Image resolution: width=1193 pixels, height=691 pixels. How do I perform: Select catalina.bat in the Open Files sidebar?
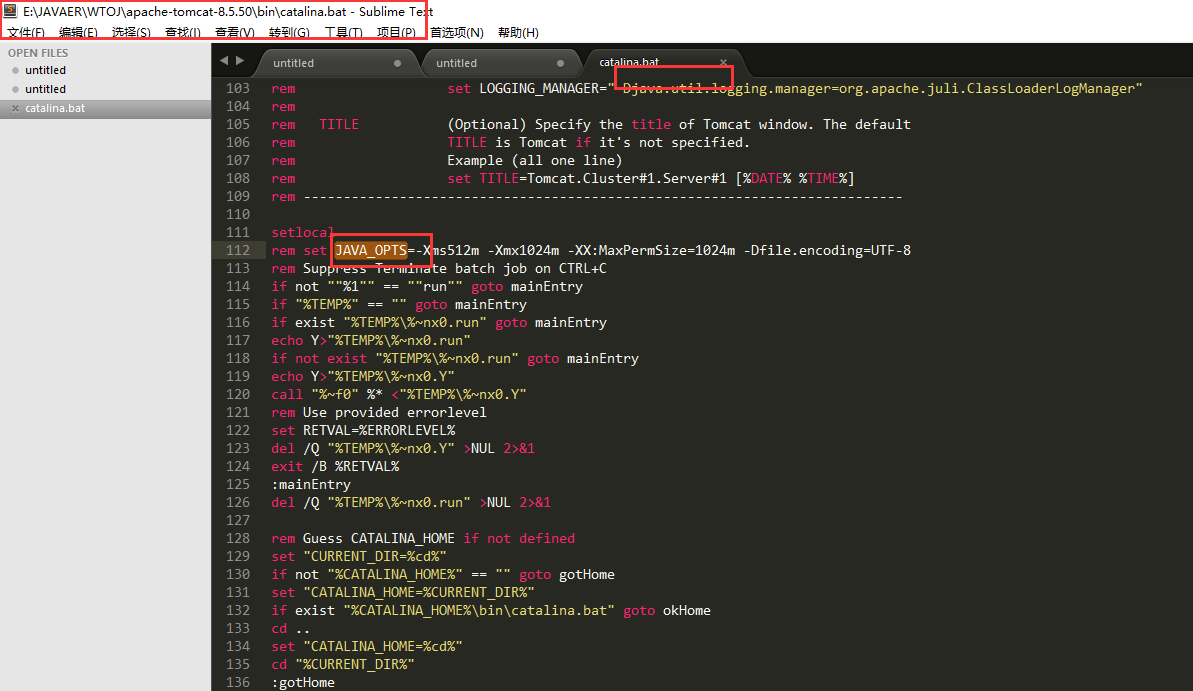point(105,108)
